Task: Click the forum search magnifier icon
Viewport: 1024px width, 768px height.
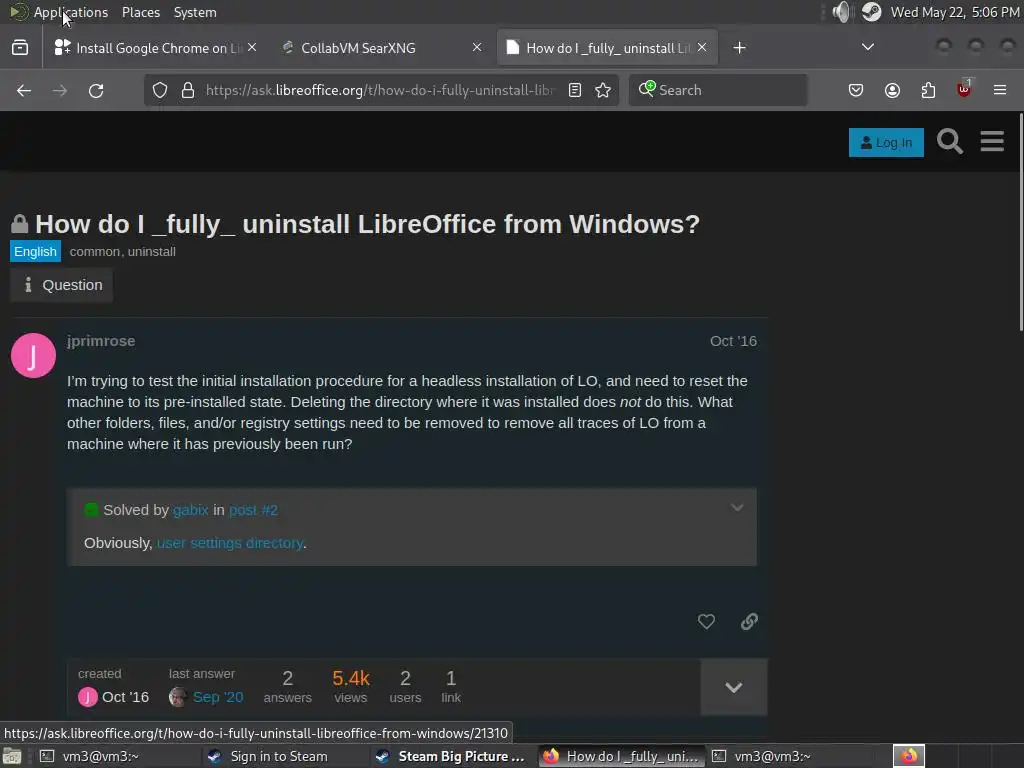Action: point(950,142)
